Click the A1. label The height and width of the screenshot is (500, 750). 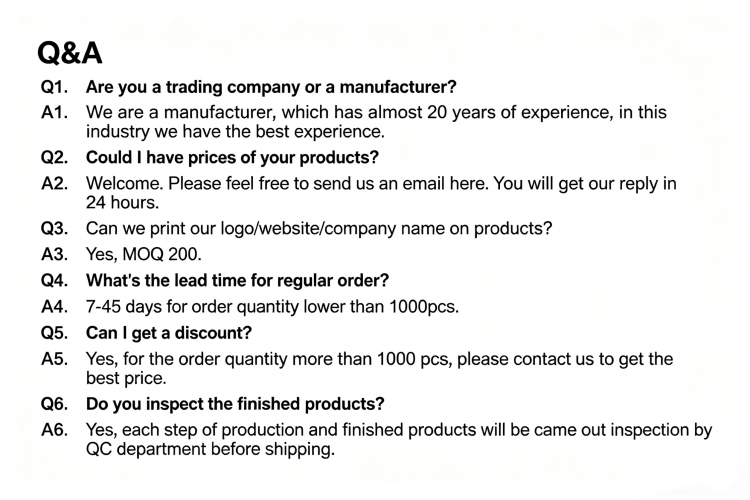click(x=54, y=112)
